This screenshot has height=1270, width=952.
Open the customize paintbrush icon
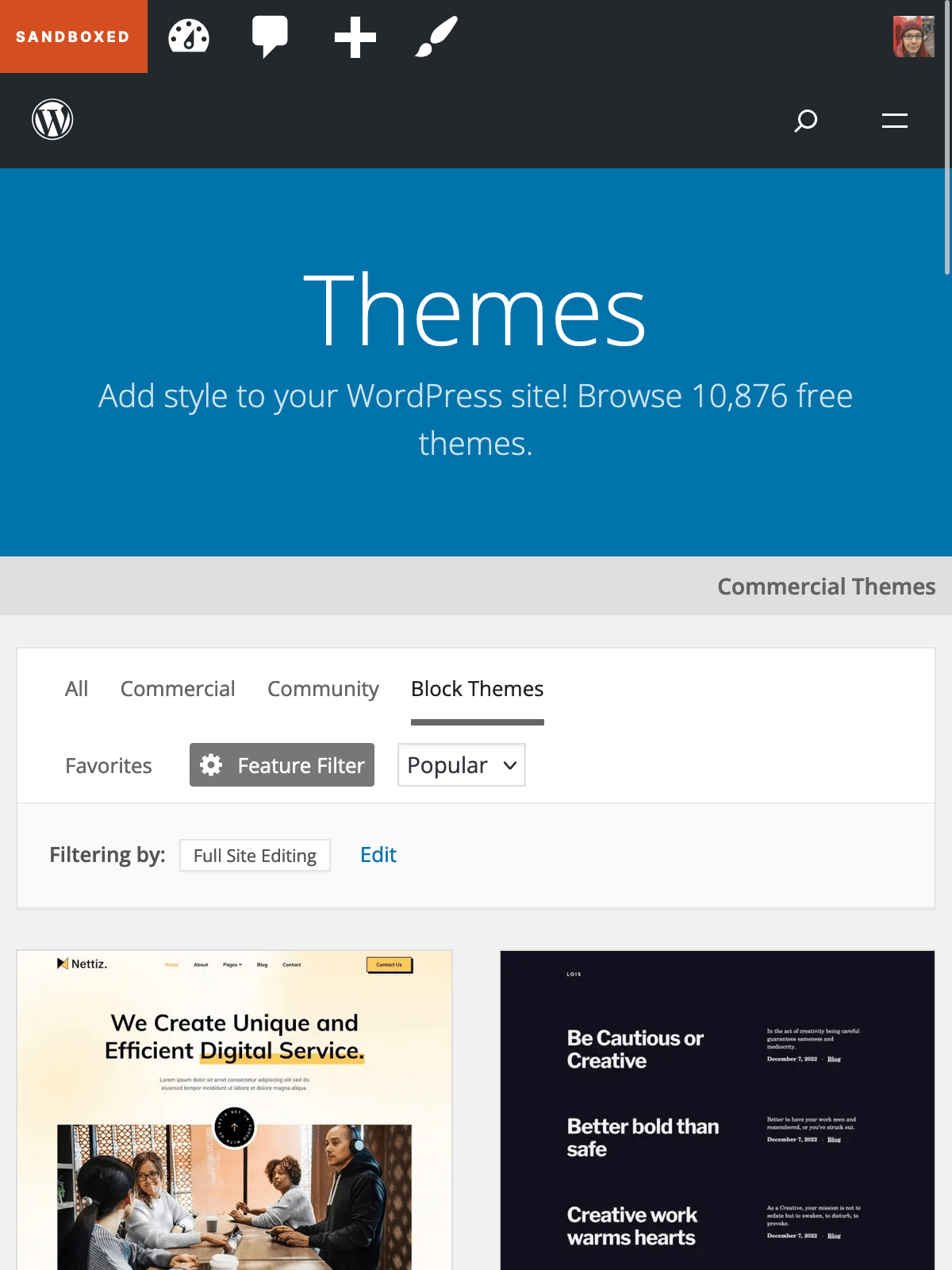click(436, 37)
